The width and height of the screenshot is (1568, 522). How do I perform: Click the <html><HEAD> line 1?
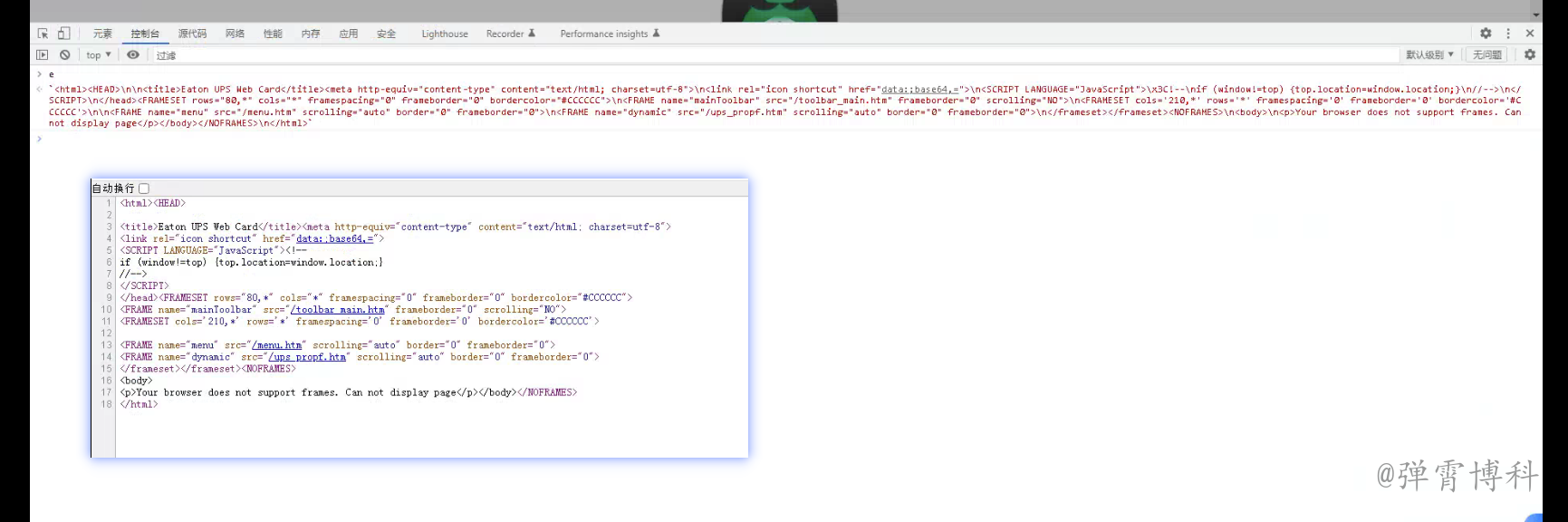152,203
